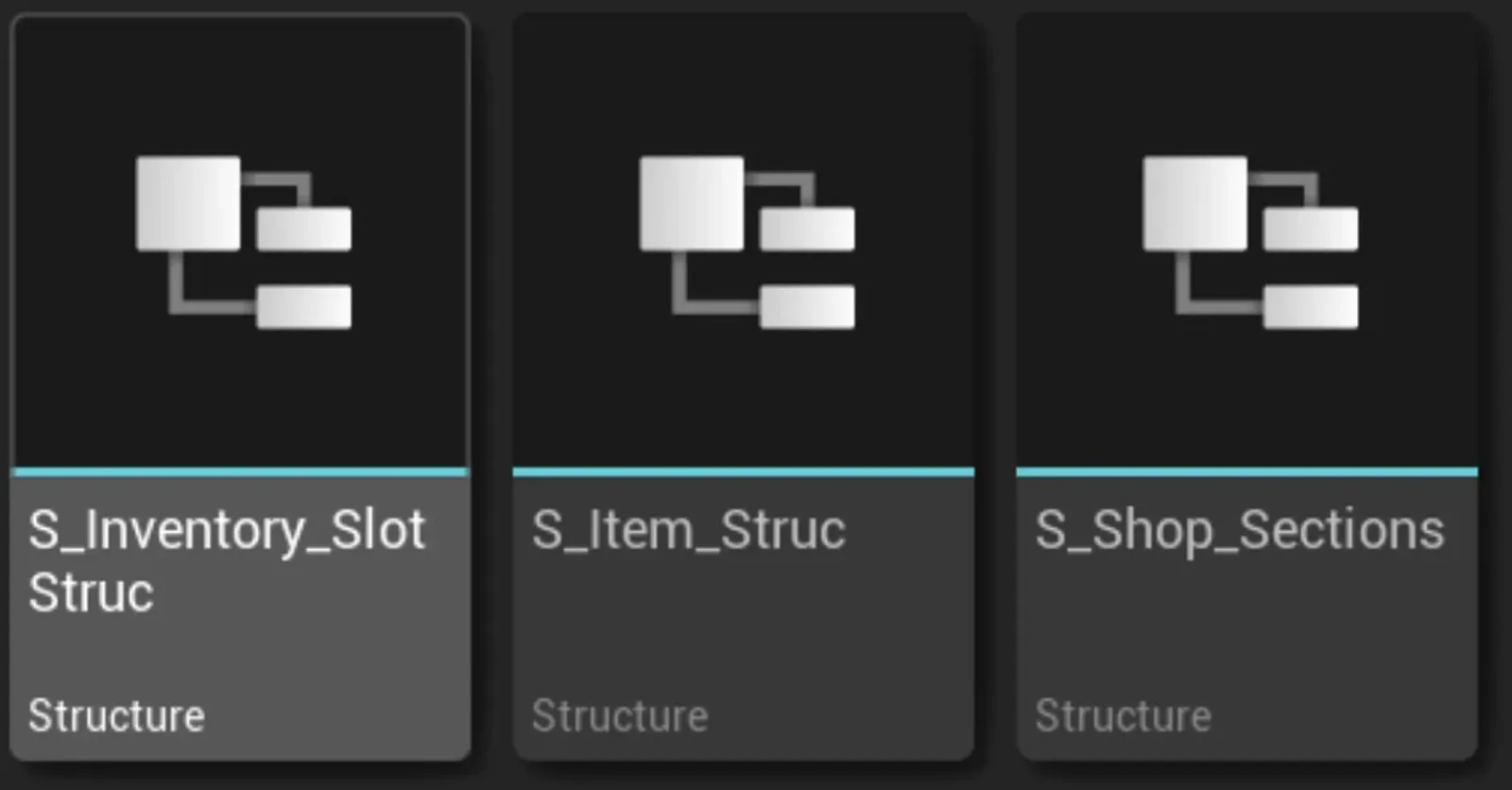Viewport: 1512px width, 790px height.
Task: Click the S_Inventory_Slot_Struc name label
Action: click(227, 562)
